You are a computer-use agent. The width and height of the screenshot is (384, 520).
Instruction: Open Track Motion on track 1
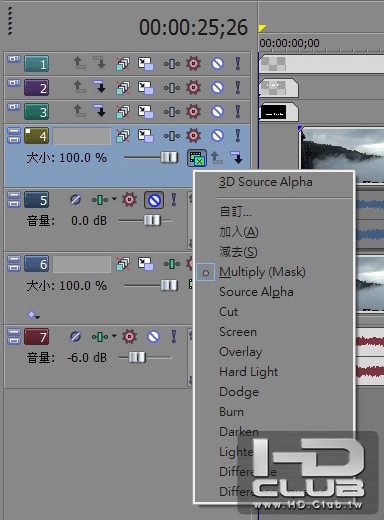(146, 63)
